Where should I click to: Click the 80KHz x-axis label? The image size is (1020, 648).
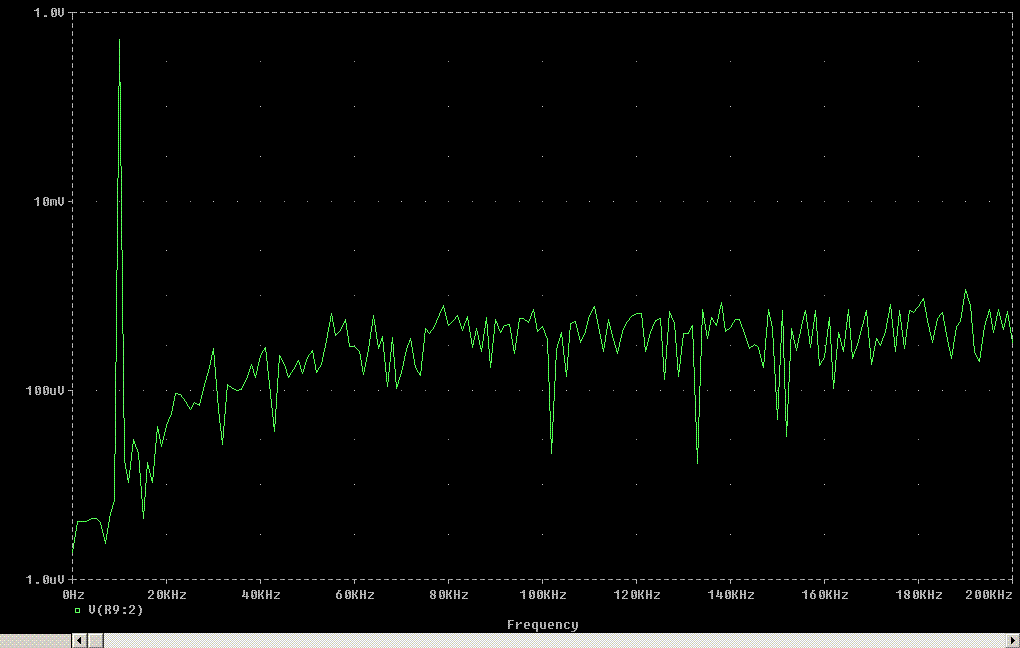(449, 595)
